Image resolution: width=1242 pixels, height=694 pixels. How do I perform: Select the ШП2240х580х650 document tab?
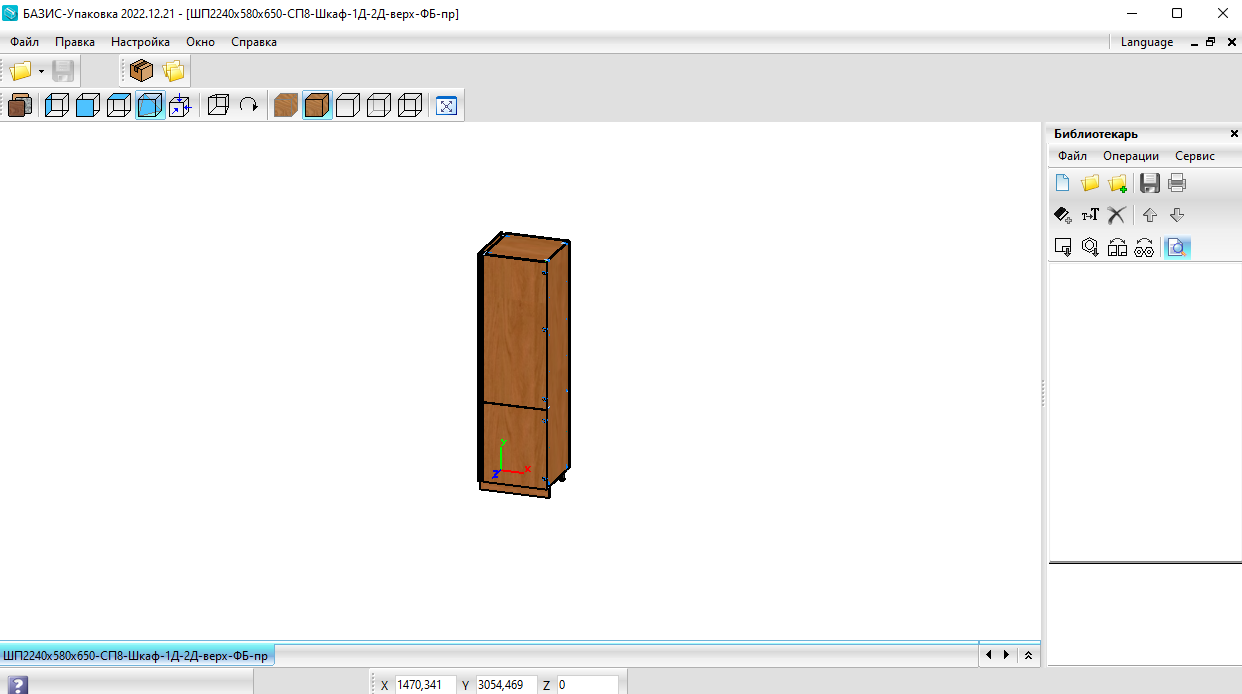coord(136,656)
